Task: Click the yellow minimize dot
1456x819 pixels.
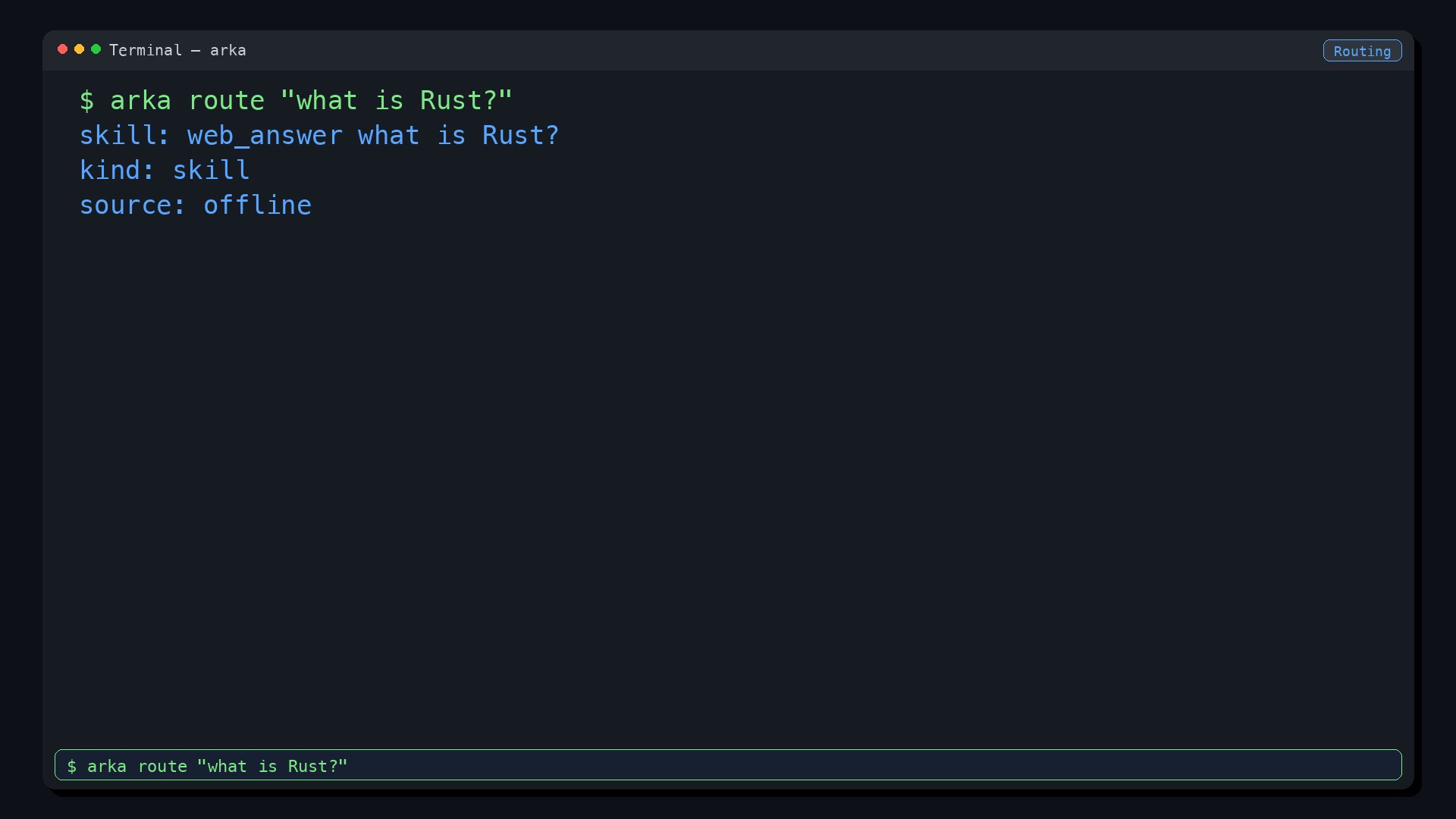Action: coord(79,49)
